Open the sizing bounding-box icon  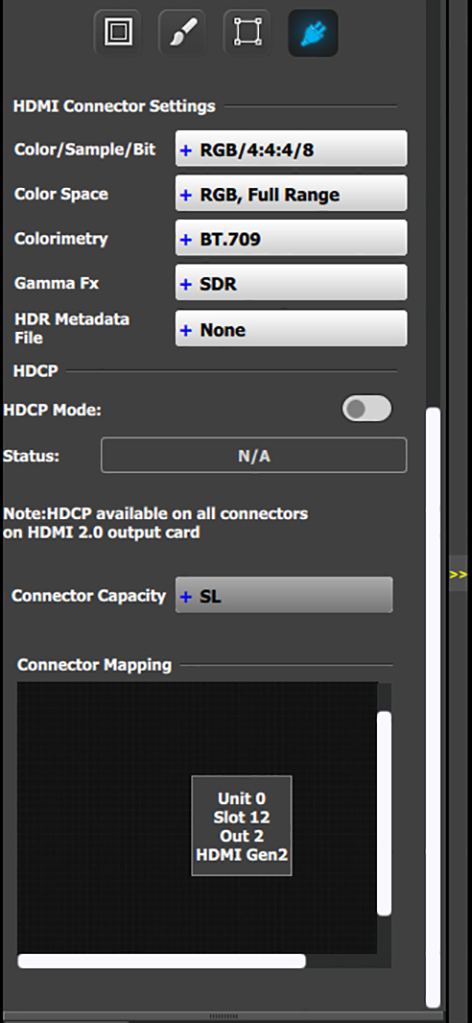pos(247,32)
